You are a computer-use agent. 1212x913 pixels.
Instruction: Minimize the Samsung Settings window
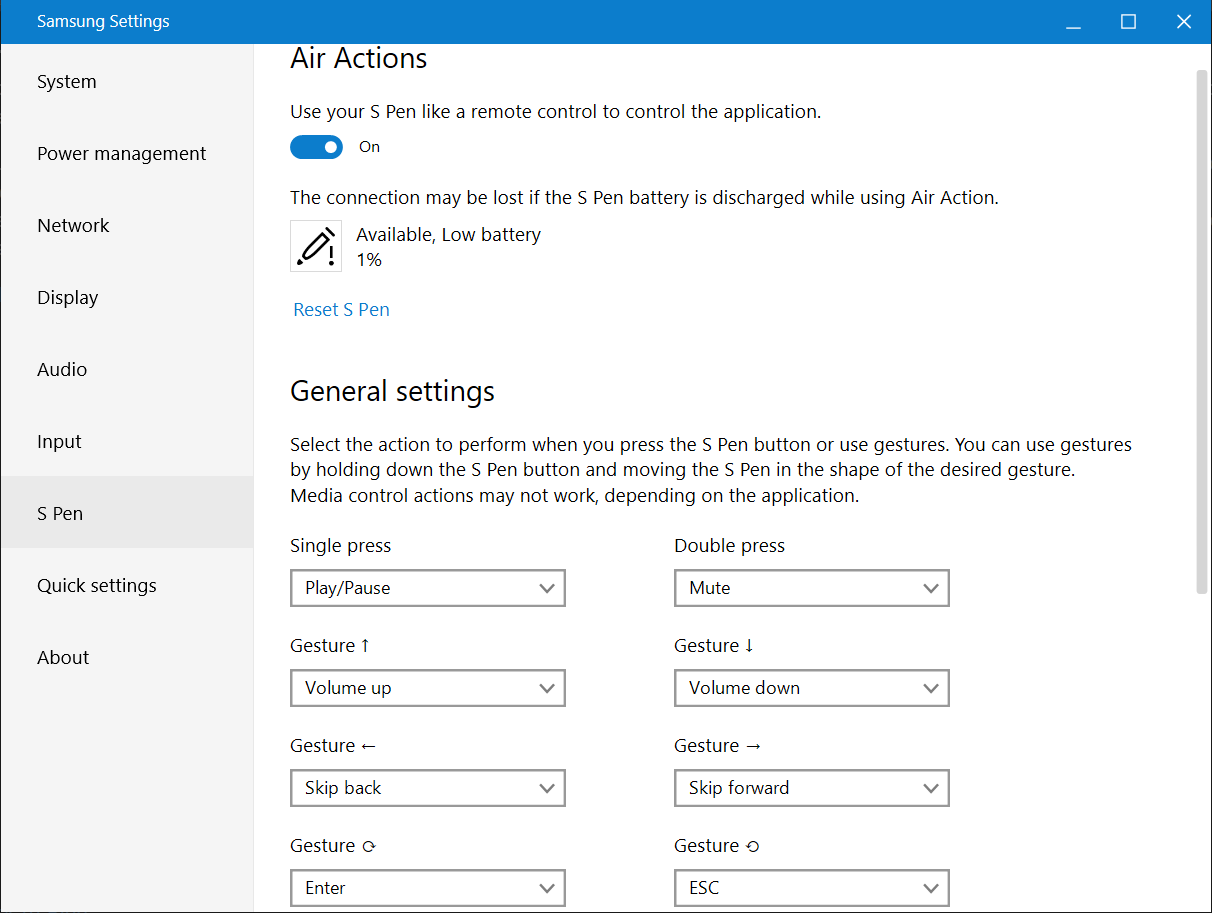[x=1073, y=22]
